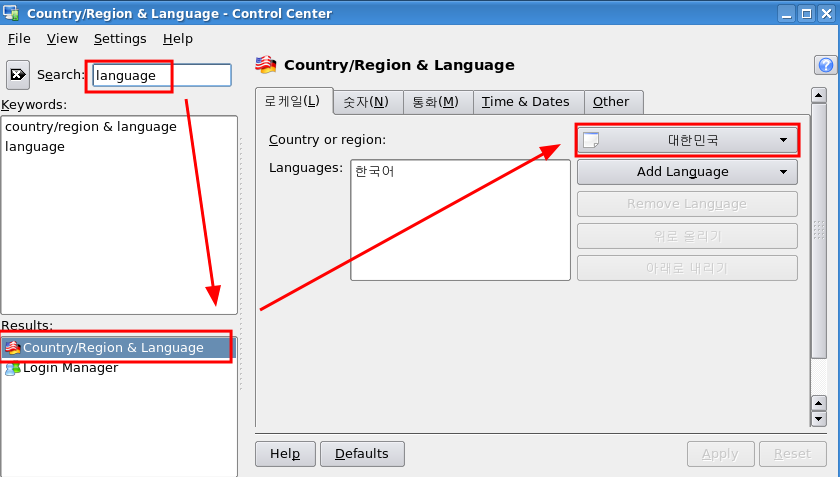Viewport: 840px width, 477px height.
Task: Switch to the Time & Dates tab
Action: tap(528, 102)
